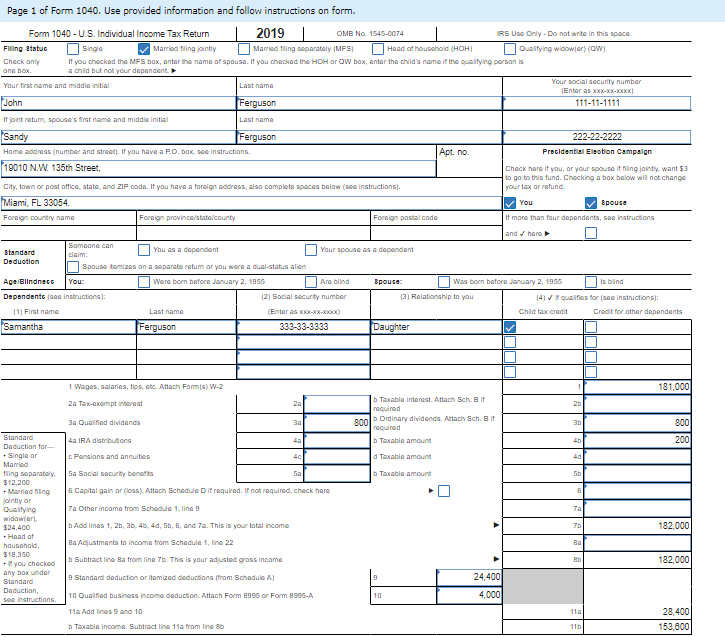This screenshot has width=725, height=637.
Task: Click home address field 19010 N.W. 135th Street
Action: 219,168
